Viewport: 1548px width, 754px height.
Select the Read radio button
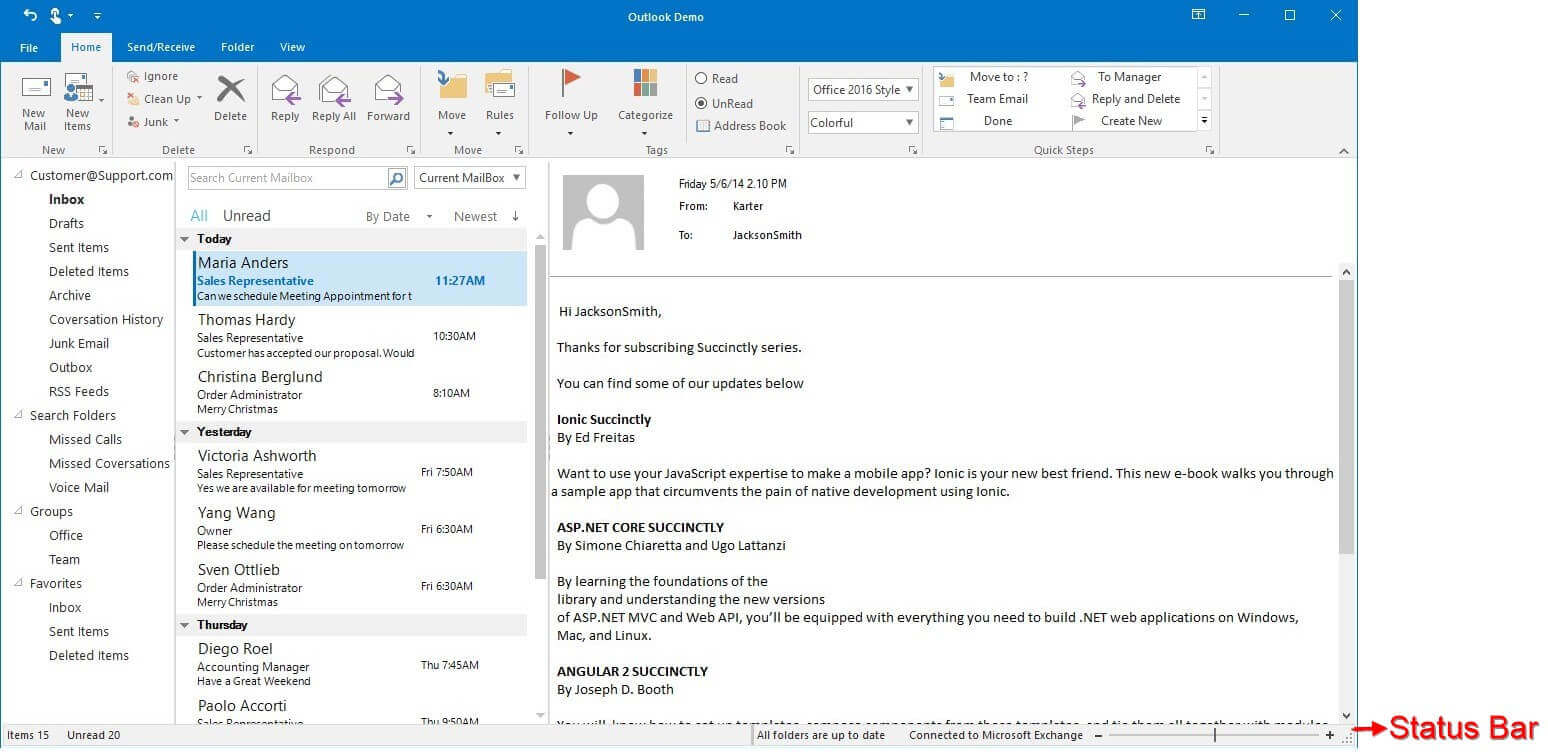coord(702,79)
